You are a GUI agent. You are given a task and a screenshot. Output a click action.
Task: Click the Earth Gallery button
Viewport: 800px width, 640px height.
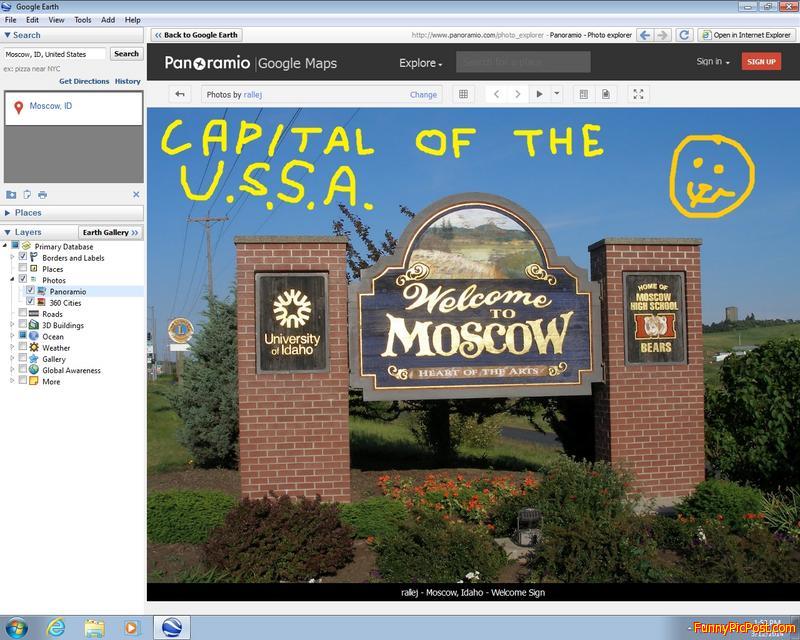pos(110,232)
